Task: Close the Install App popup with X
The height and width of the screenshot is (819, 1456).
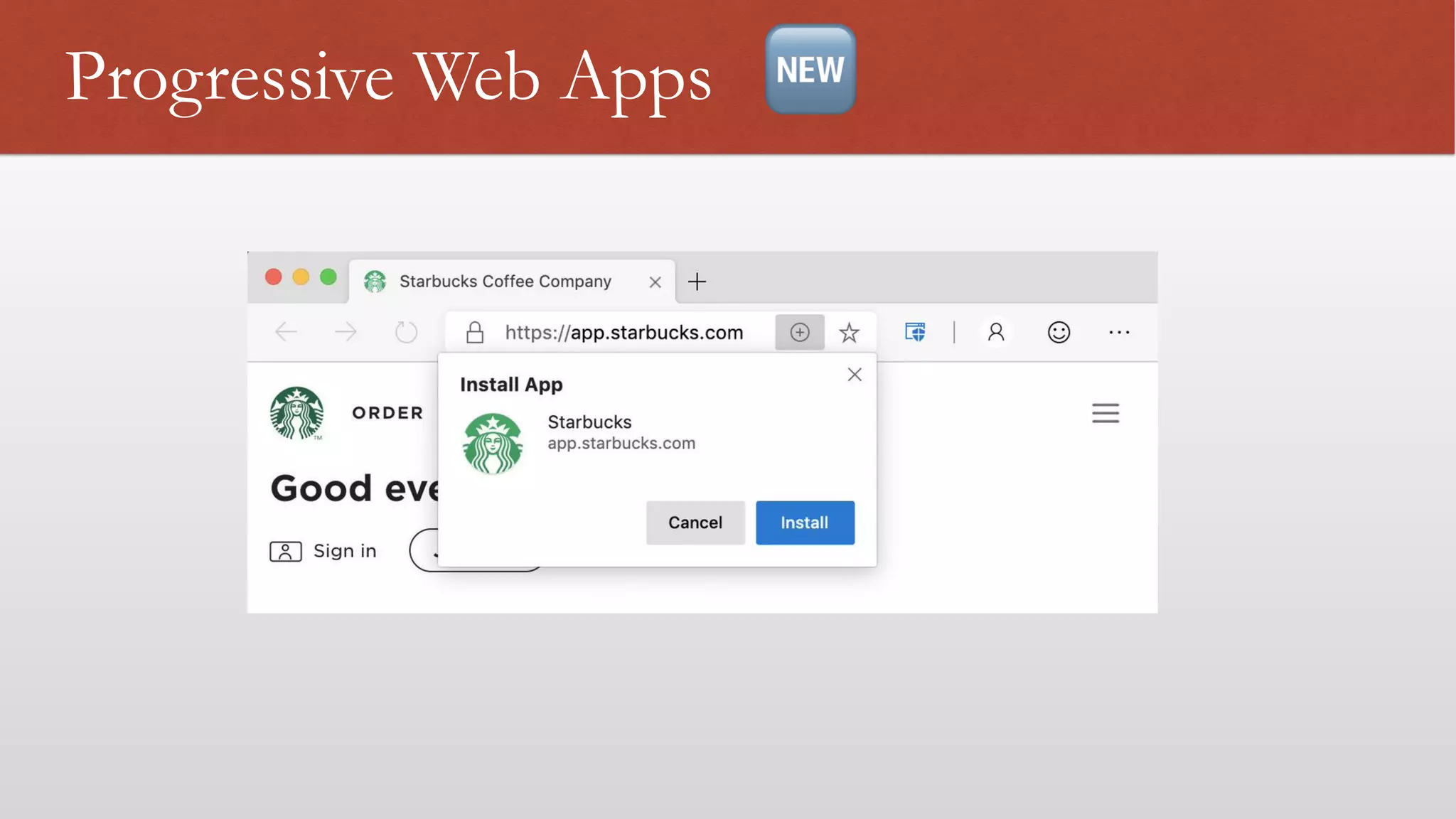Action: 855,375
